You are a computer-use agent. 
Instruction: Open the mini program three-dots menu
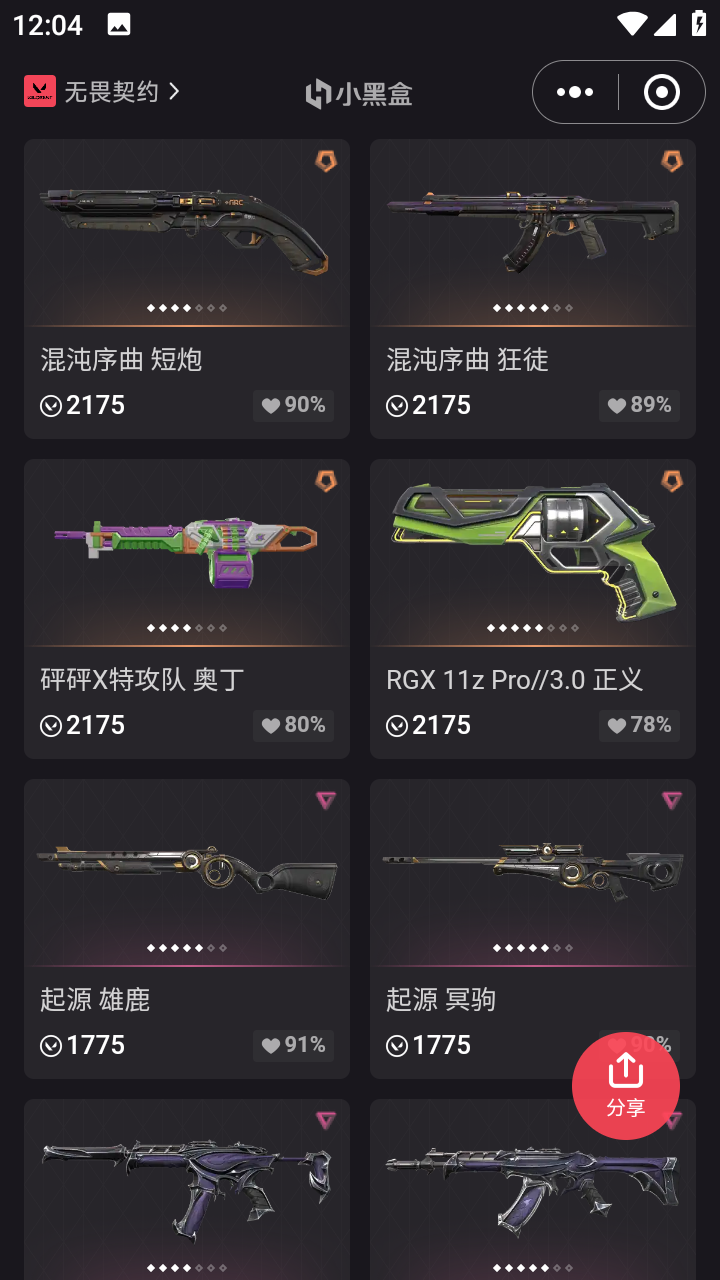point(575,92)
